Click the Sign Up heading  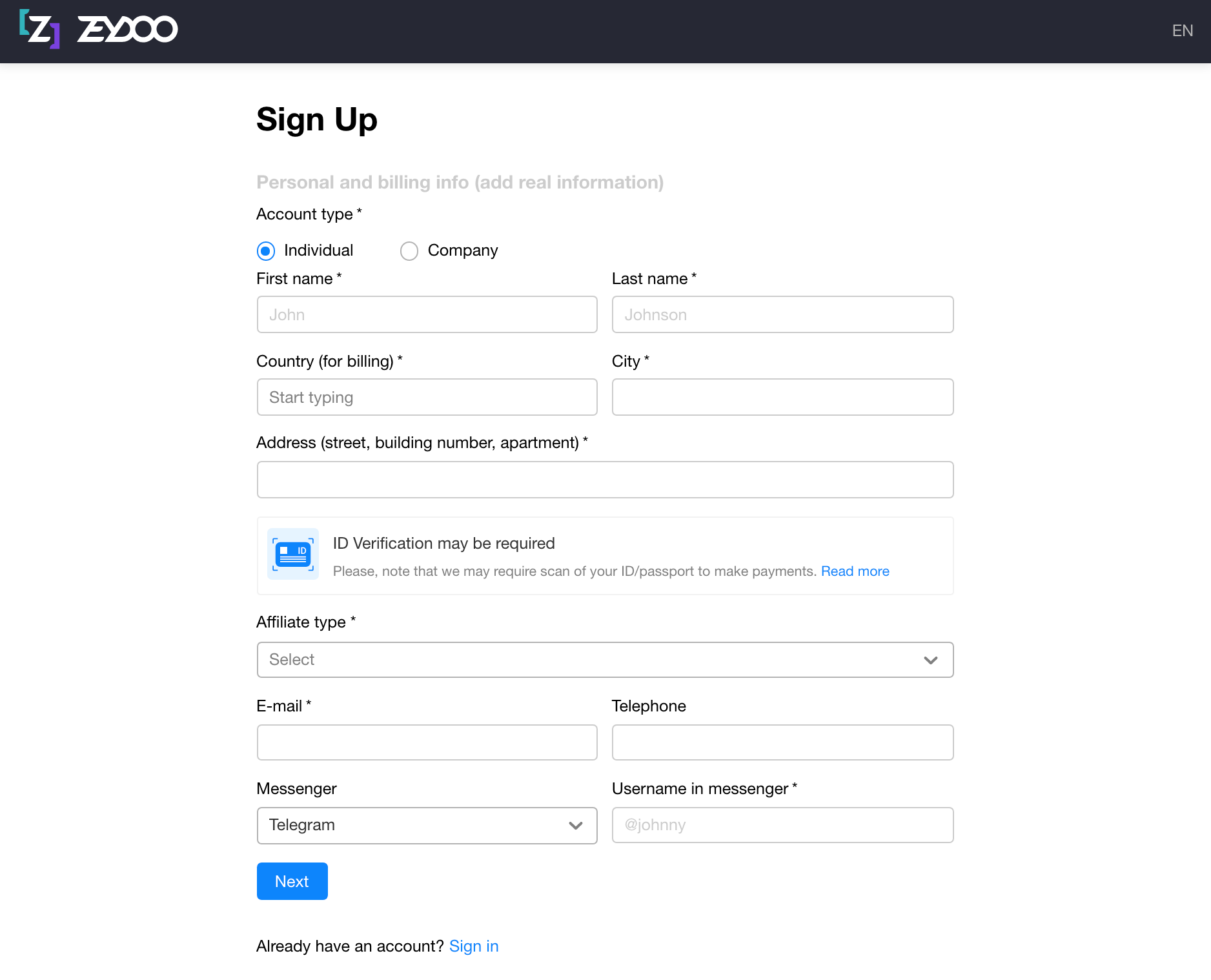tap(317, 120)
